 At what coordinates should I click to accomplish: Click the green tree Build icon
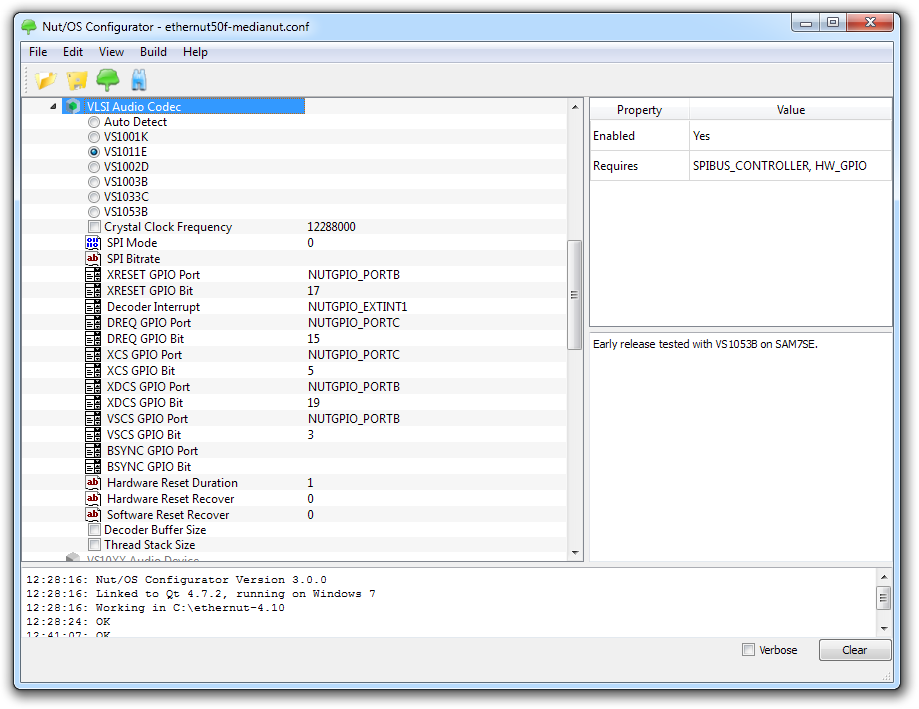click(107, 79)
